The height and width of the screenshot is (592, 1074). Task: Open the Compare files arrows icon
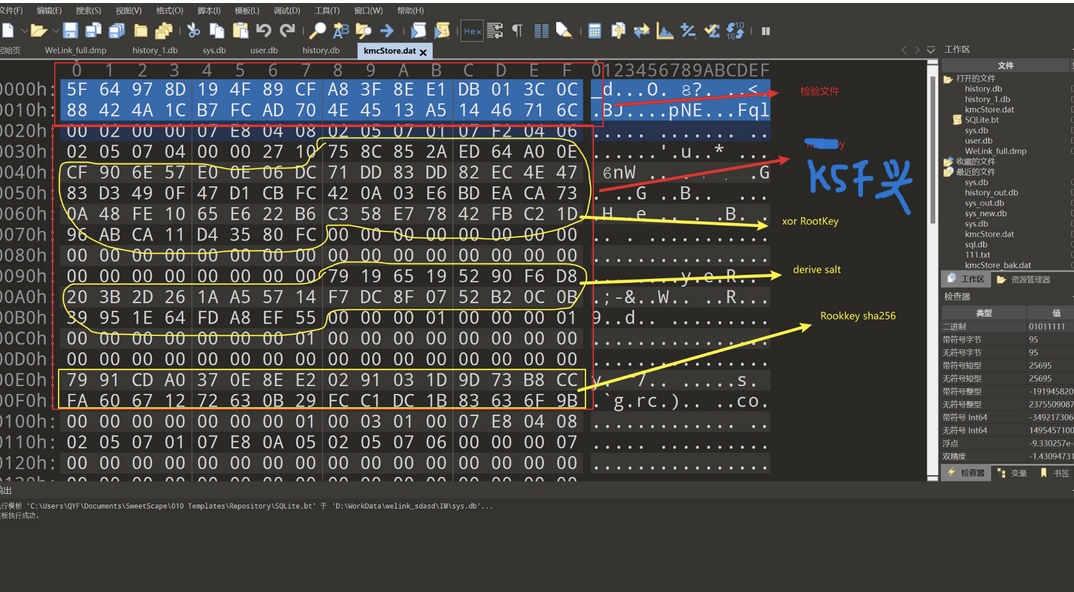[x=641, y=30]
